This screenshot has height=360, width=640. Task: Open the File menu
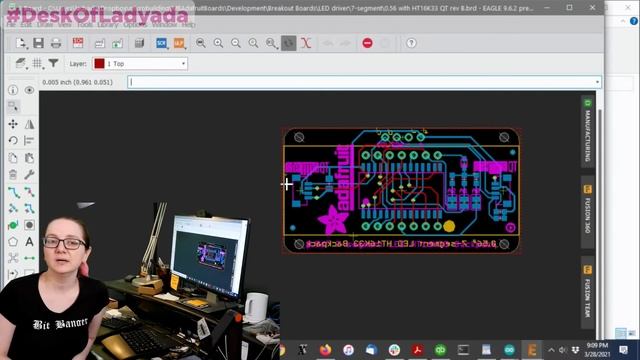tap(11, 24)
